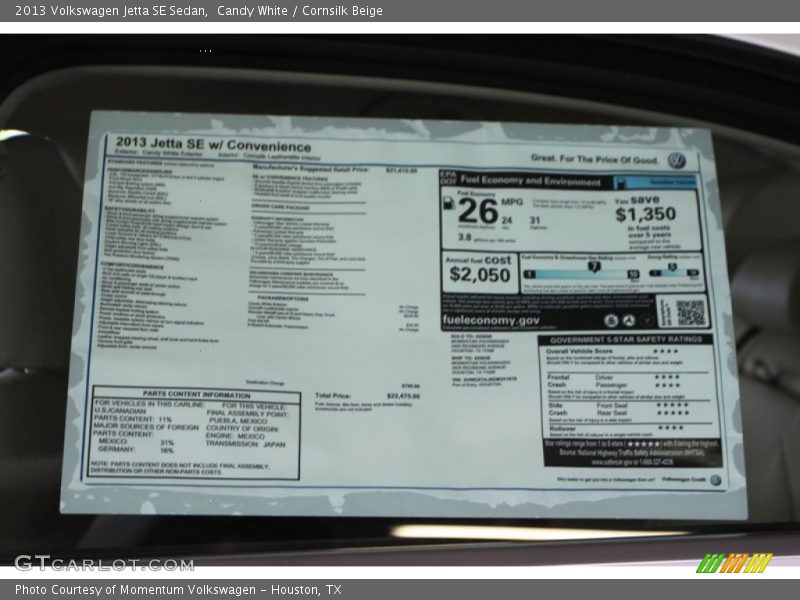This screenshot has width=800, height=600.
Task: Click the "Rollover" rating row
Action: click(616, 429)
